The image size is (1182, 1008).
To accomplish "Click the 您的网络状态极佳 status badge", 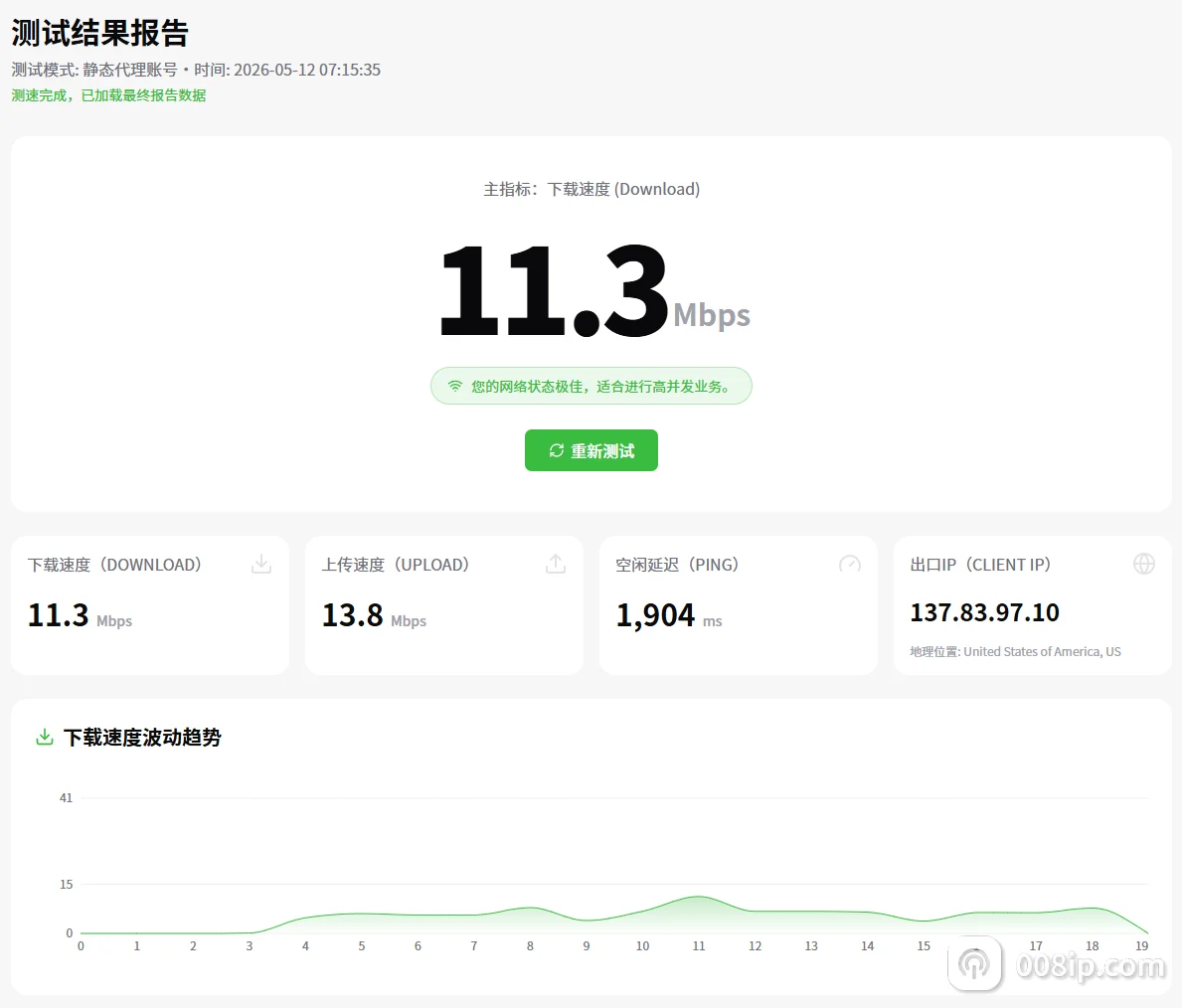I will [x=591, y=386].
